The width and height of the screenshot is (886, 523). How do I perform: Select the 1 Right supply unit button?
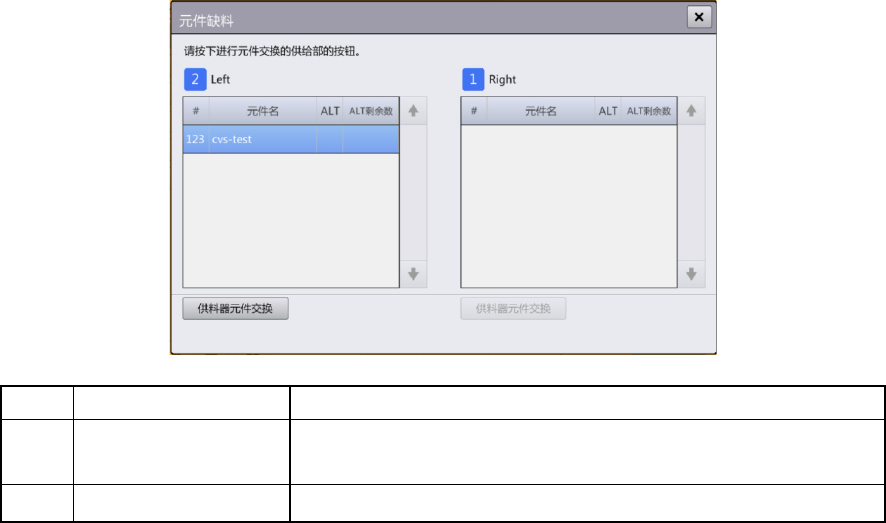coord(473,79)
